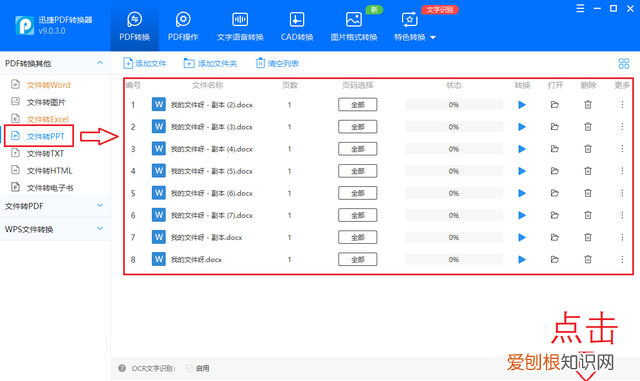The image size is (640, 381).
Task: Click the 添加文件夹 button
Action: tap(210, 63)
